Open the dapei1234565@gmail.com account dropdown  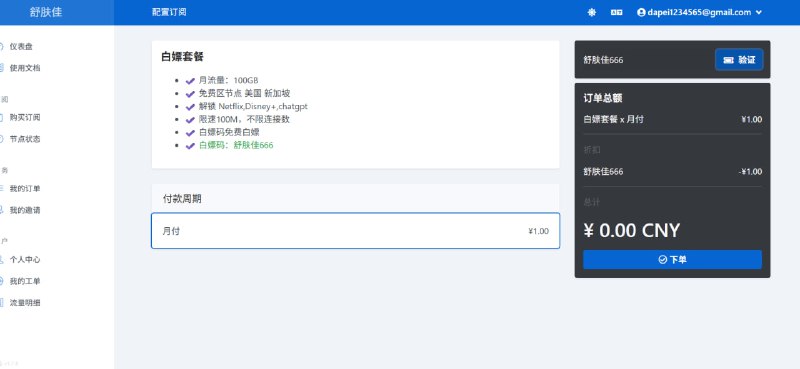pyautogui.click(x=699, y=13)
